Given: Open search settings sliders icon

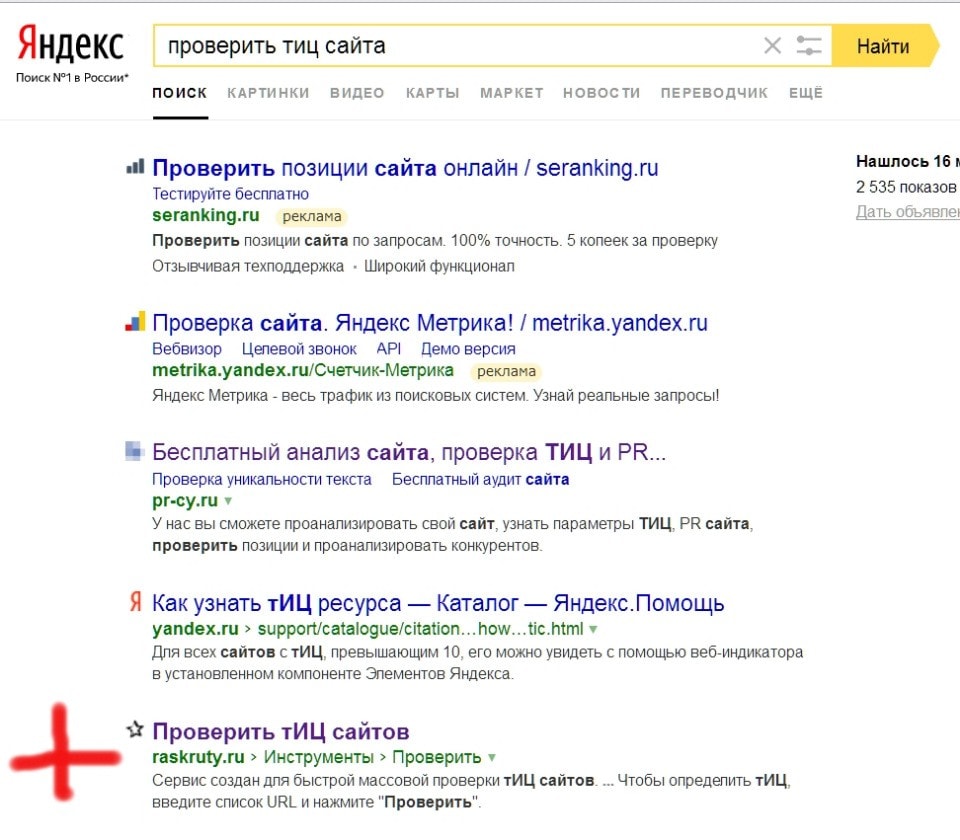Looking at the screenshot, I should (x=809, y=46).
